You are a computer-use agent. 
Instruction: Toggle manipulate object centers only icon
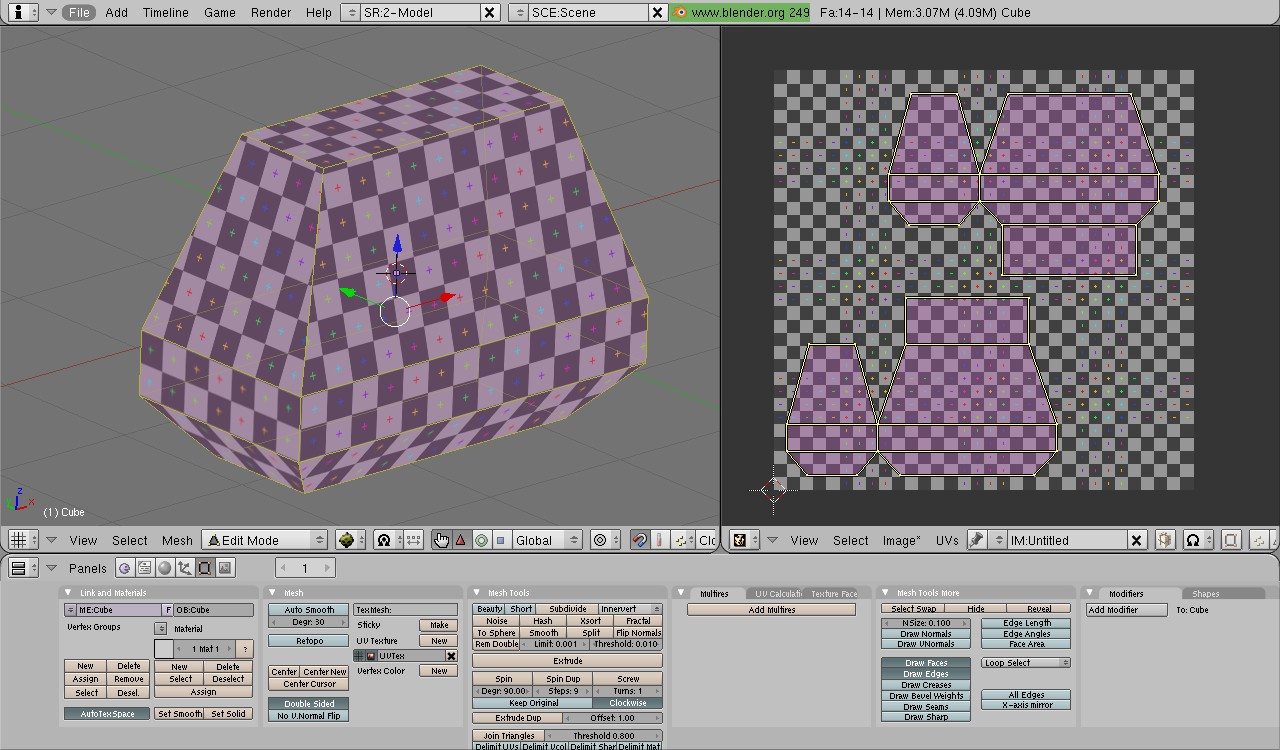(414, 540)
